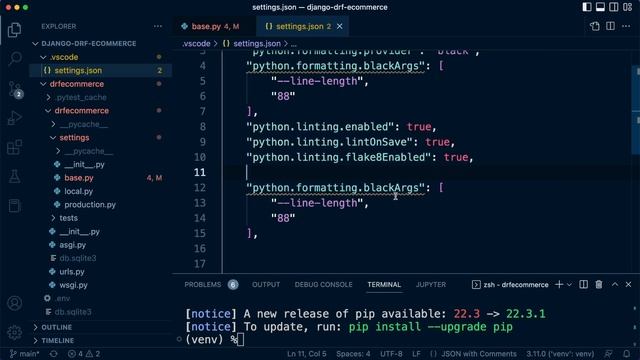The height and width of the screenshot is (360, 640).
Task: Open editor more actions ellipsis
Action: (x=626, y=26)
